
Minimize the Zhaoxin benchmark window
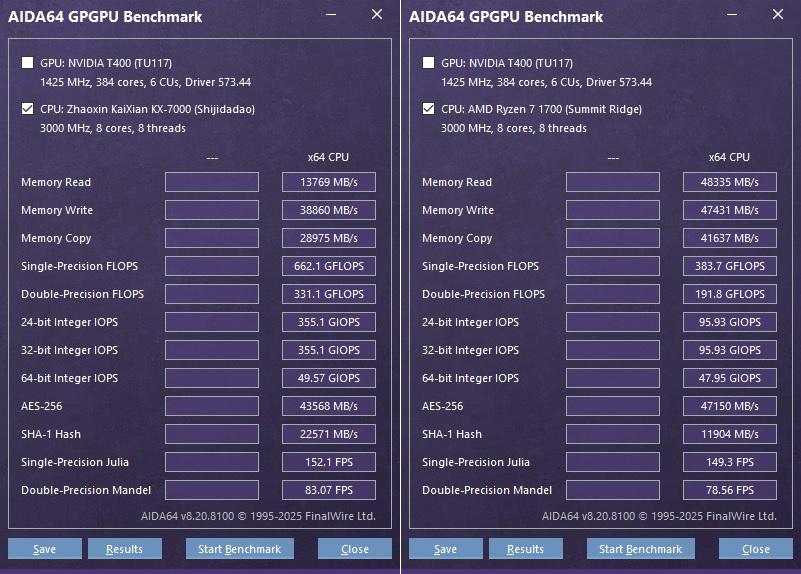(331, 15)
